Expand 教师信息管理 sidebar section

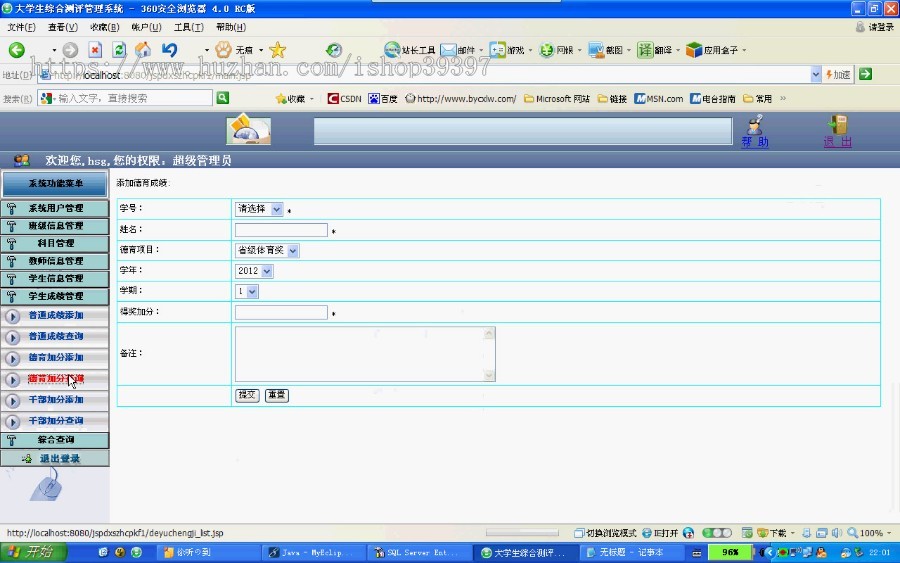tap(55, 261)
